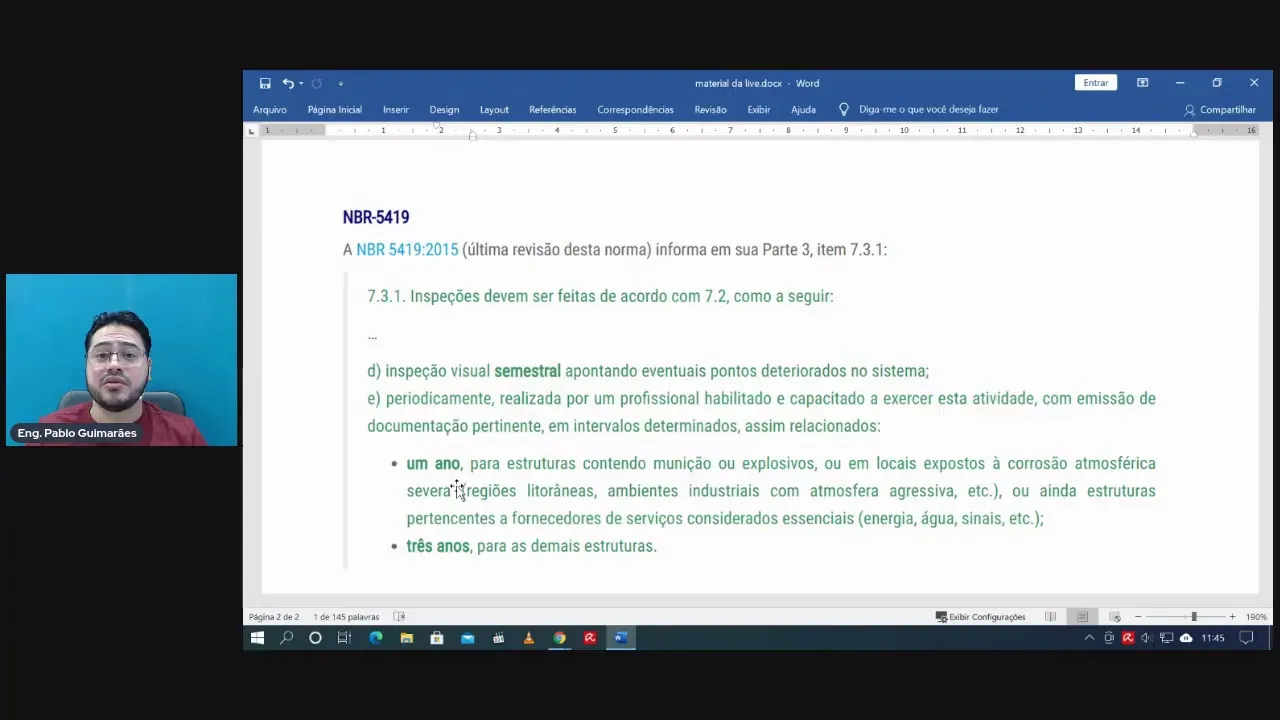
Task: Open the Ajuda tab
Action: click(803, 110)
